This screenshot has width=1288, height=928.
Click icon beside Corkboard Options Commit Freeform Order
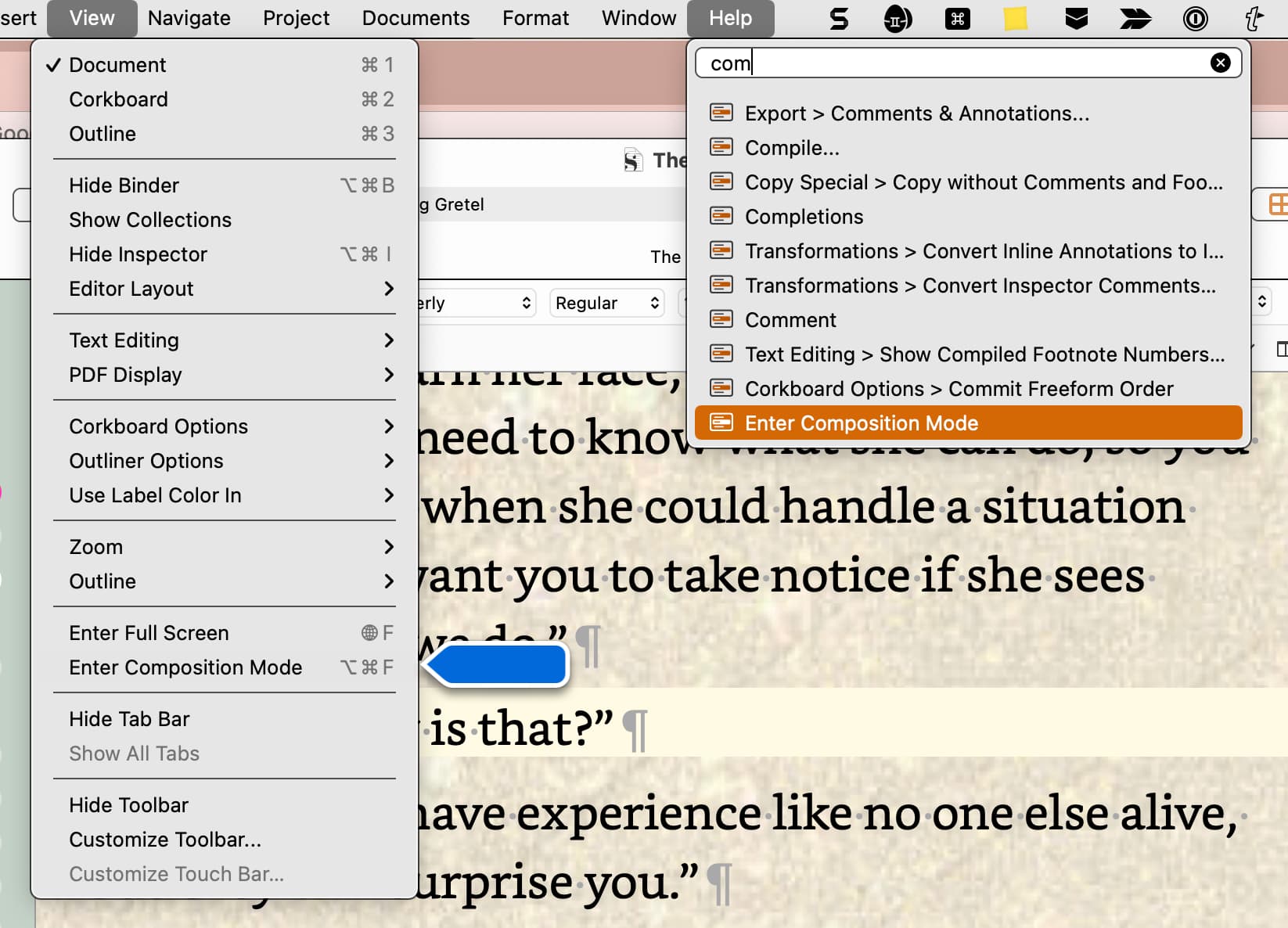(721, 388)
